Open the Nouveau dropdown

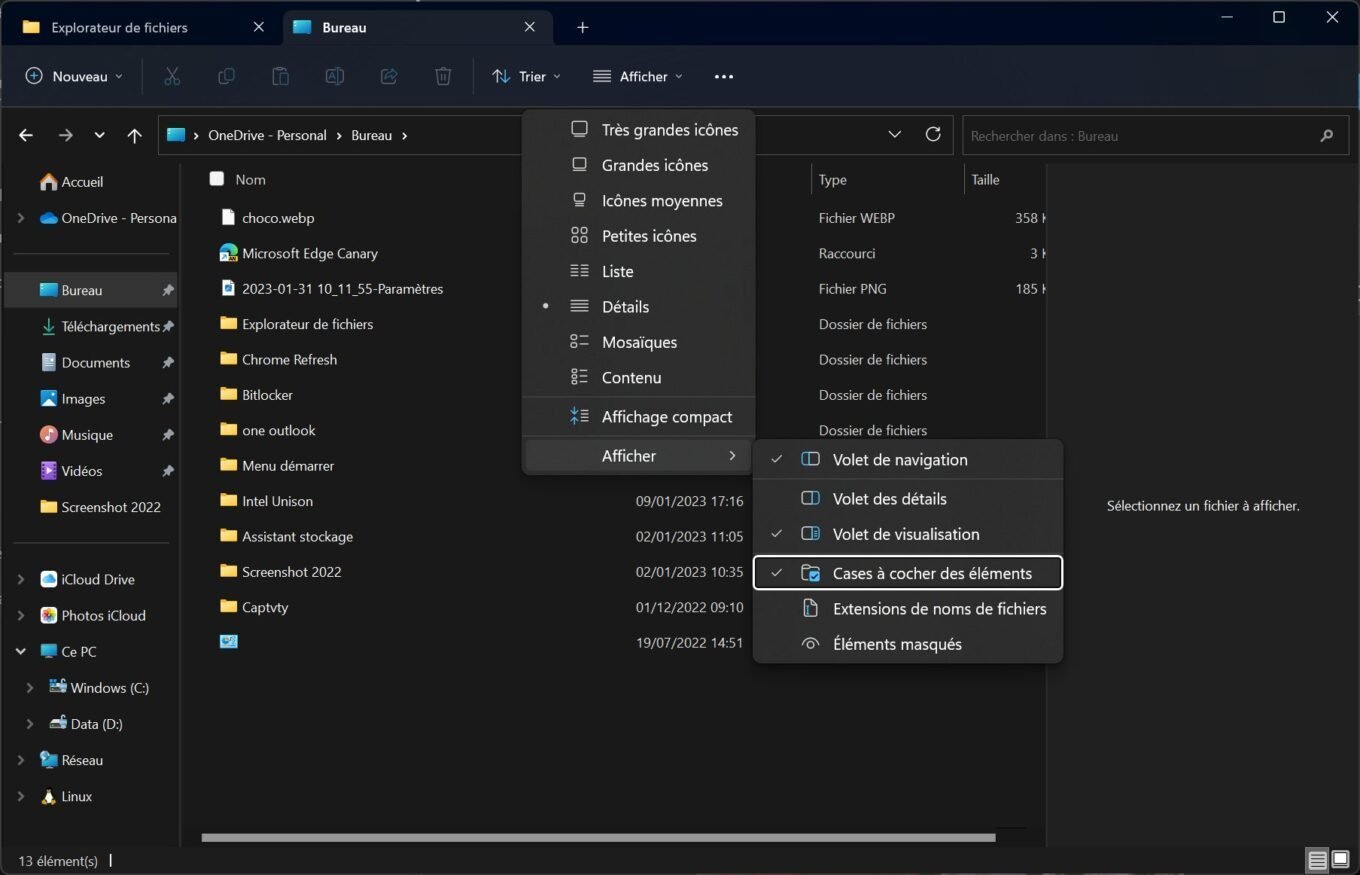[x=74, y=76]
